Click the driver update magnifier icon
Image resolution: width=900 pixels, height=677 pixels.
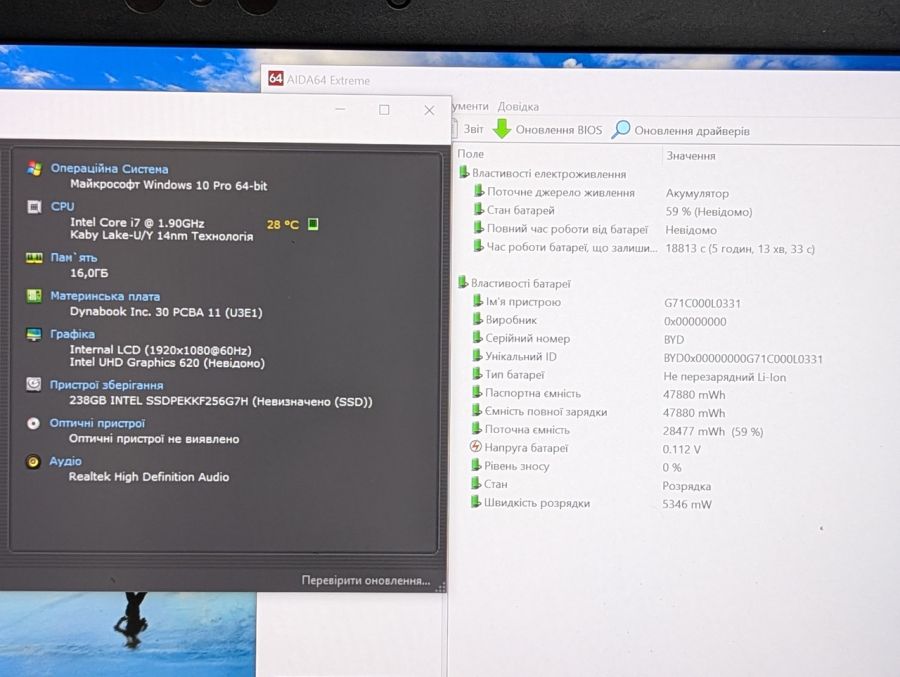[620, 129]
